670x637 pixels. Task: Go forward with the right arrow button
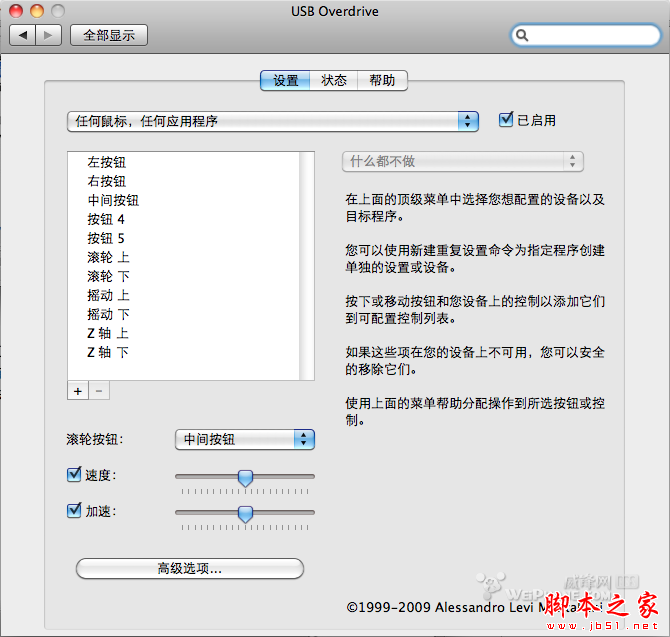[x=49, y=35]
